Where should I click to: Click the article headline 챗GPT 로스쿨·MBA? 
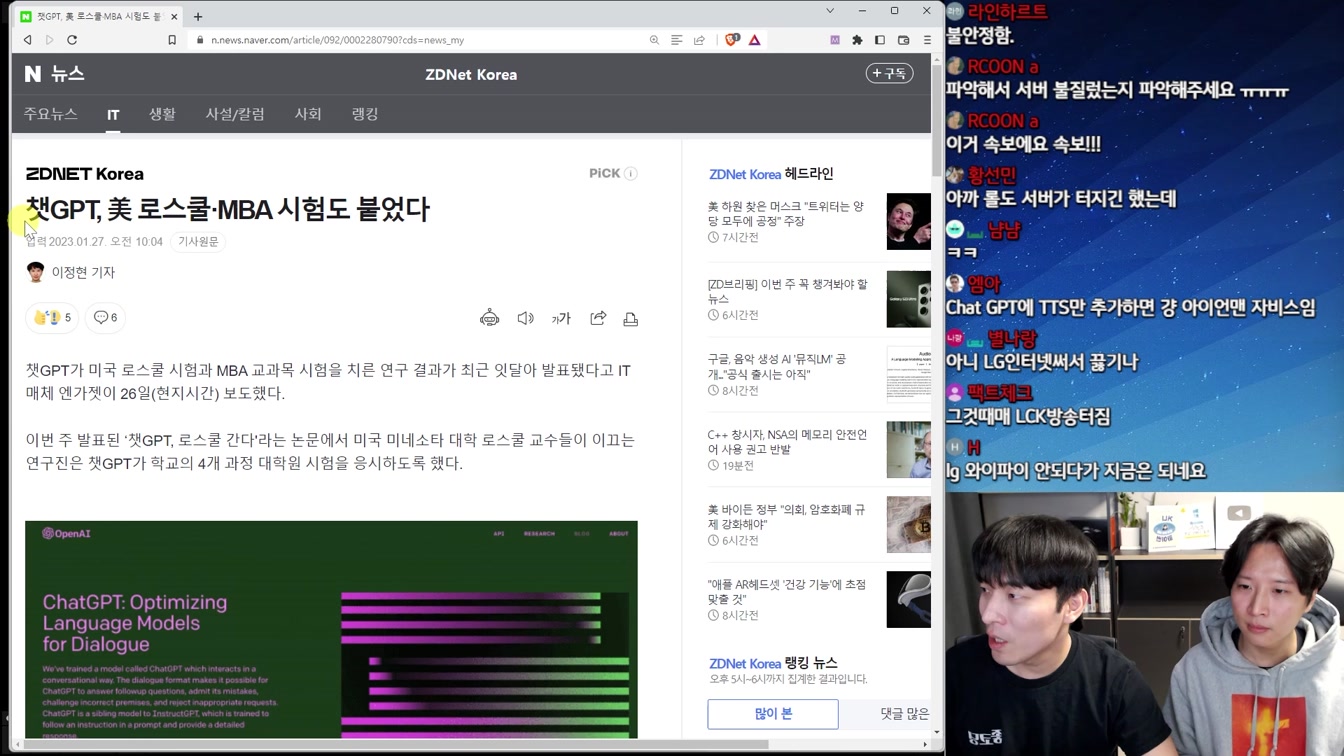click(x=228, y=209)
